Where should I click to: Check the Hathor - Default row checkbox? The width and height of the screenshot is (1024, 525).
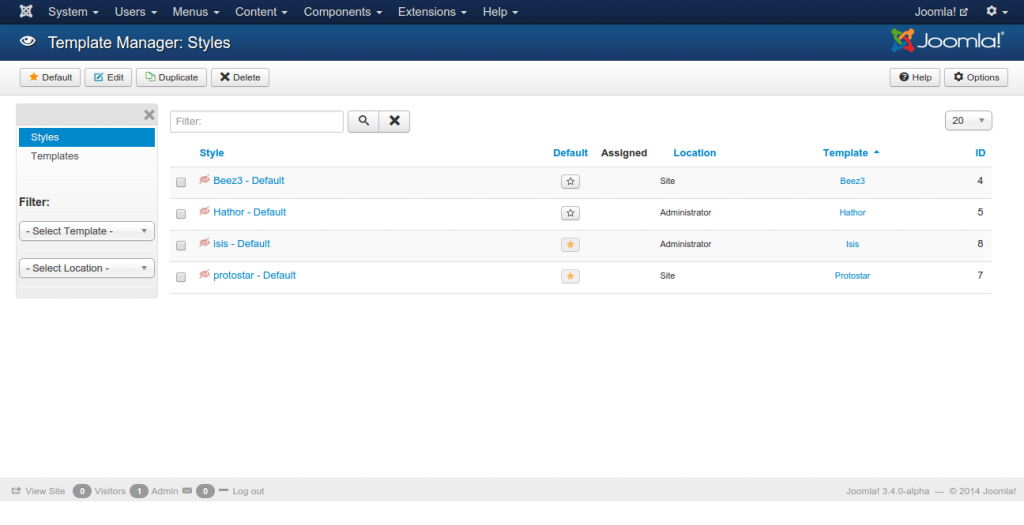click(181, 214)
